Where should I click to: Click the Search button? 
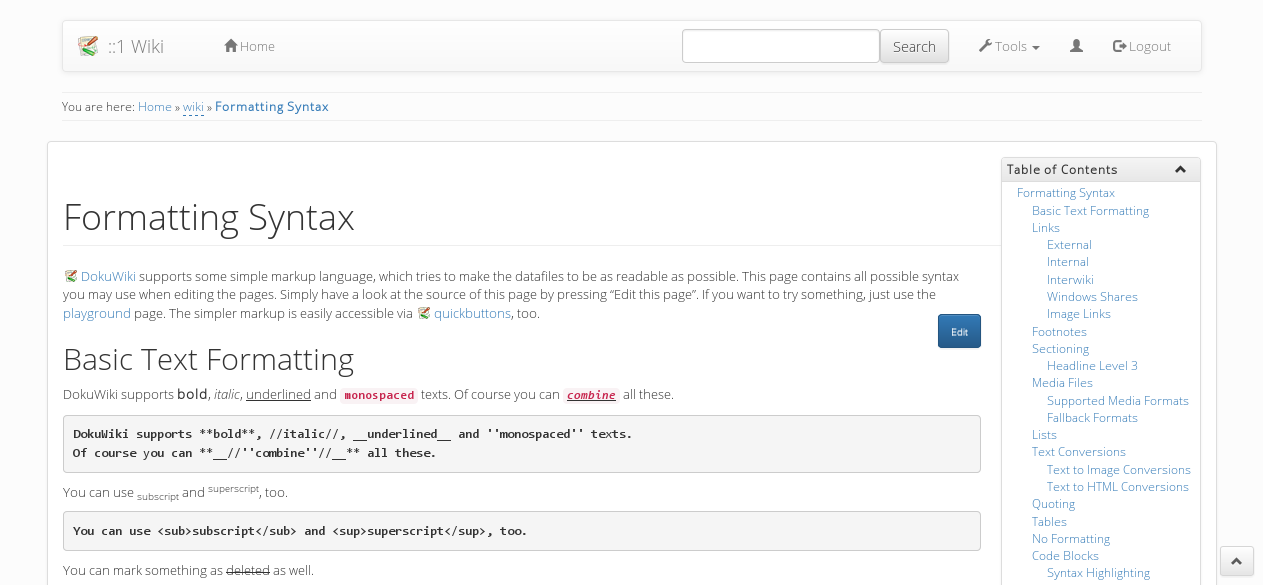point(914,46)
